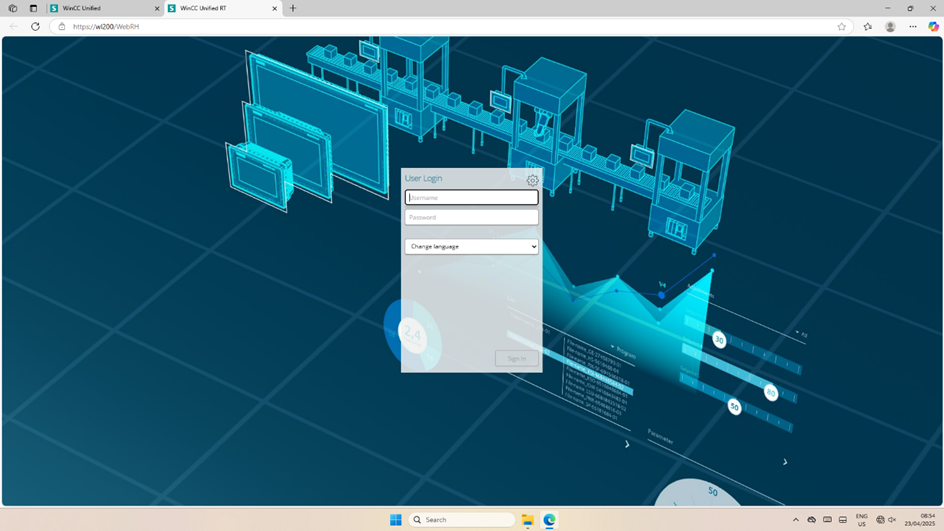Open File Explorer from the taskbar
The width and height of the screenshot is (944, 531).
[527, 520]
